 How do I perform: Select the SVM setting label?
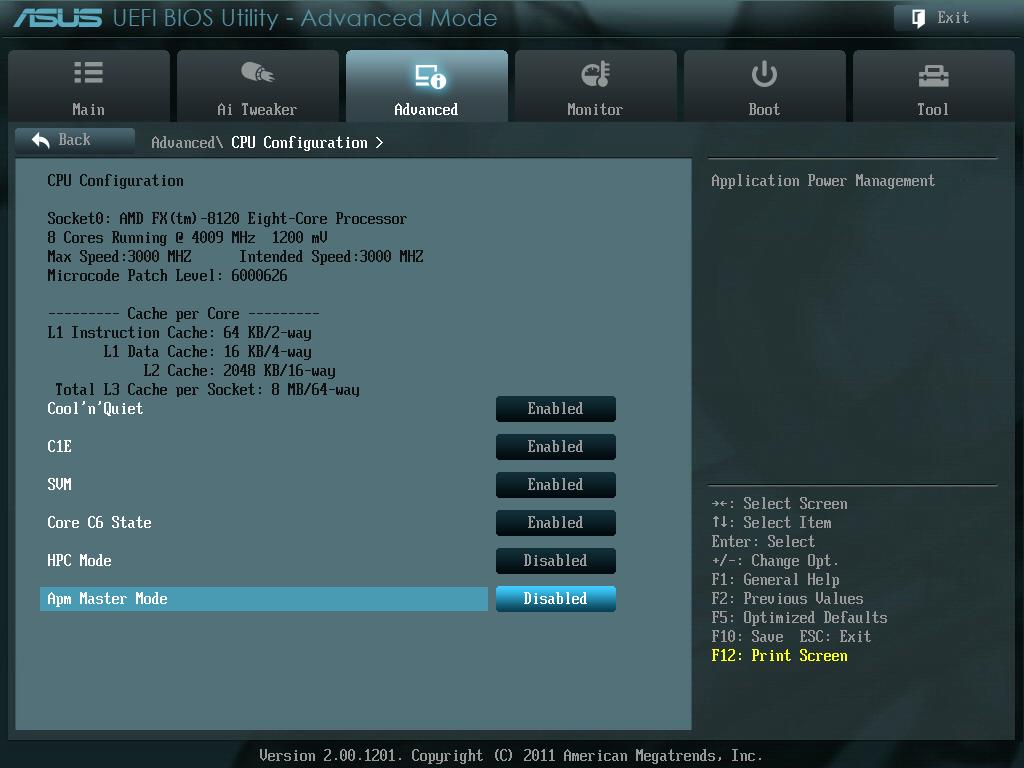(x=59, y=485)
